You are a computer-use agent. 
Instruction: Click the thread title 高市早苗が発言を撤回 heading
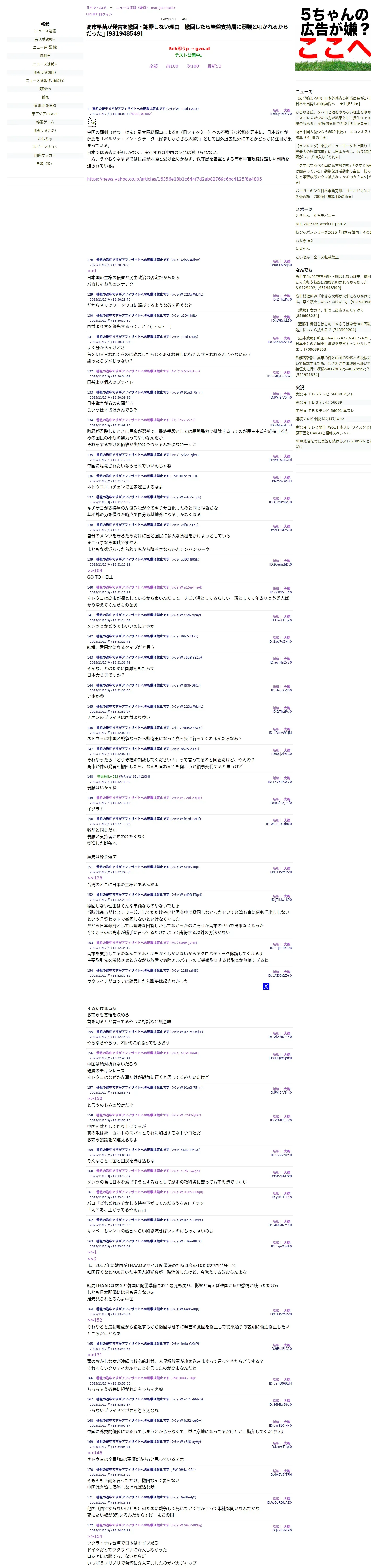[187, 30]
